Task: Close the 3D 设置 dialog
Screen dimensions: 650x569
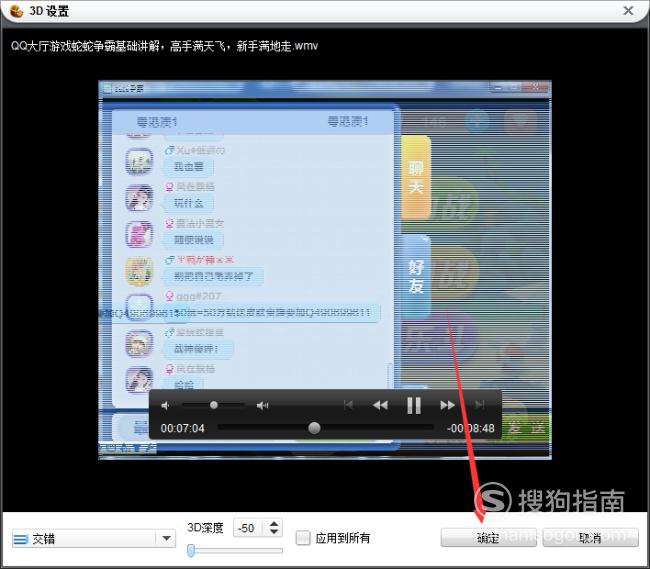Action: [628, 10]
